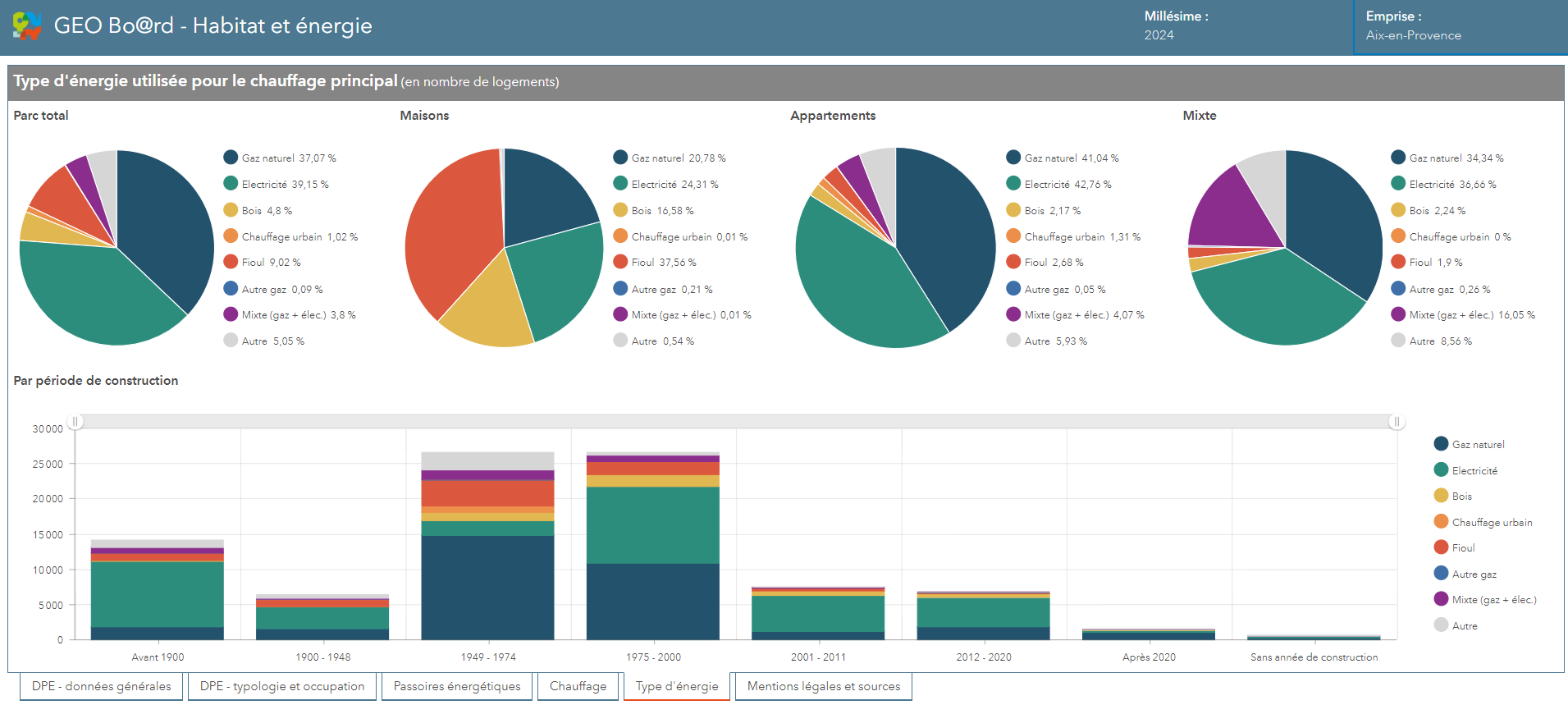Click the Autre 0,54 % legend marker
Viewport: 1568px width, 705px height.
click(620, 341)
